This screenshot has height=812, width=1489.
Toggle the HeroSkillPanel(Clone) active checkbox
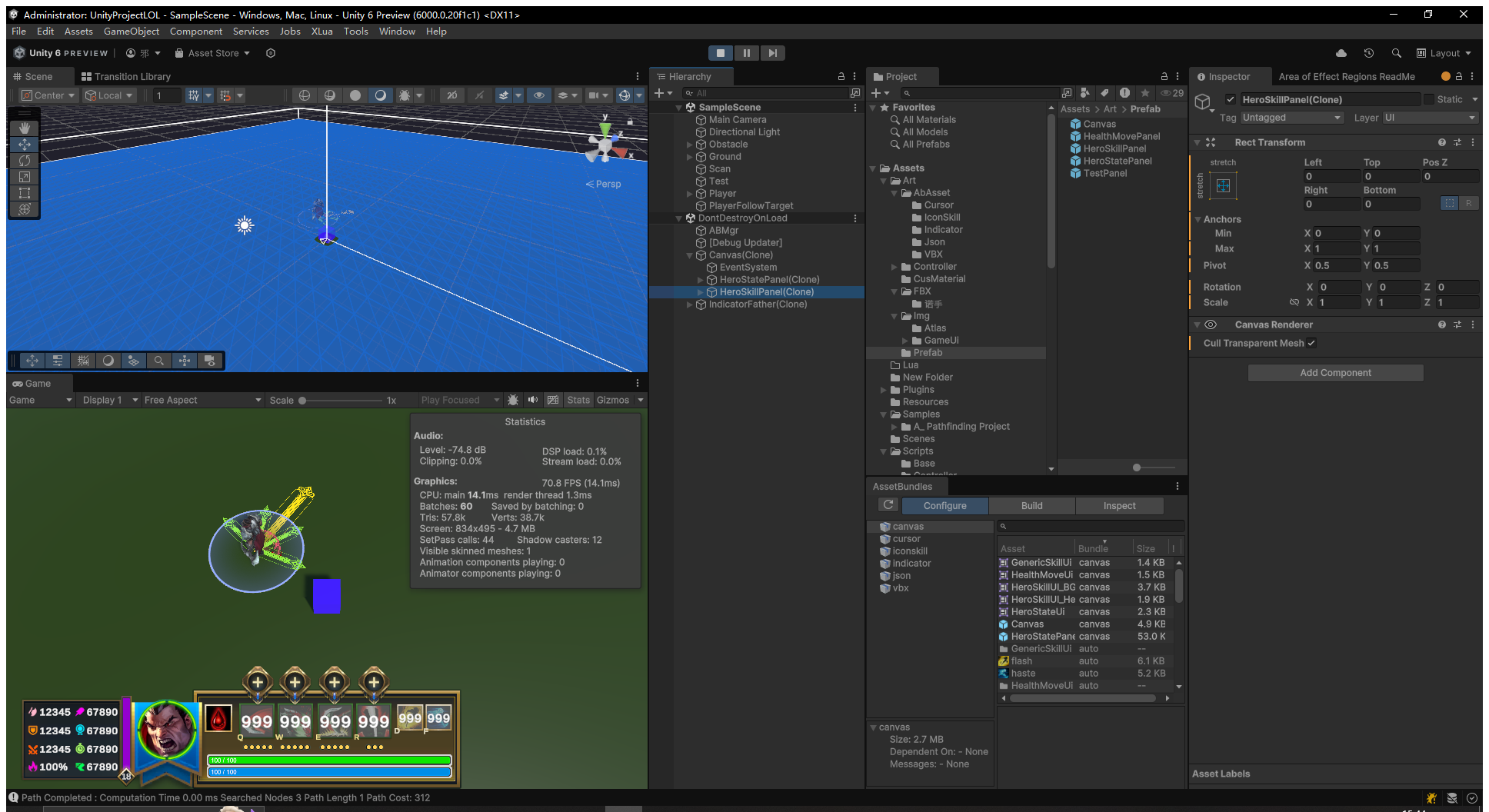point(1231,99)
